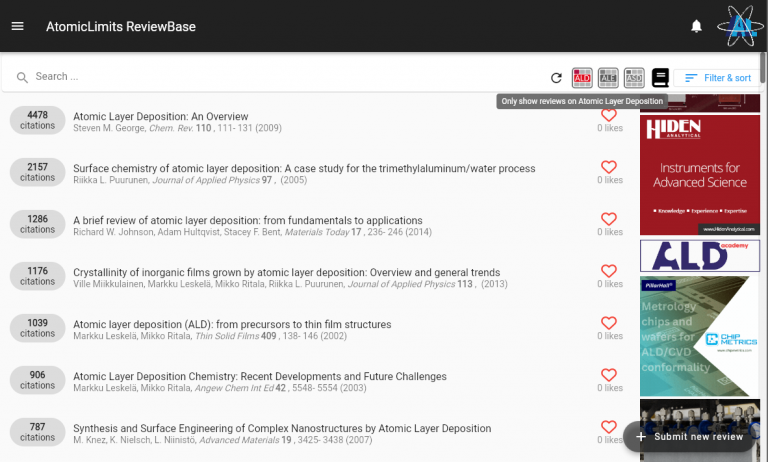Click Submit new review button

tap(690, 437)
